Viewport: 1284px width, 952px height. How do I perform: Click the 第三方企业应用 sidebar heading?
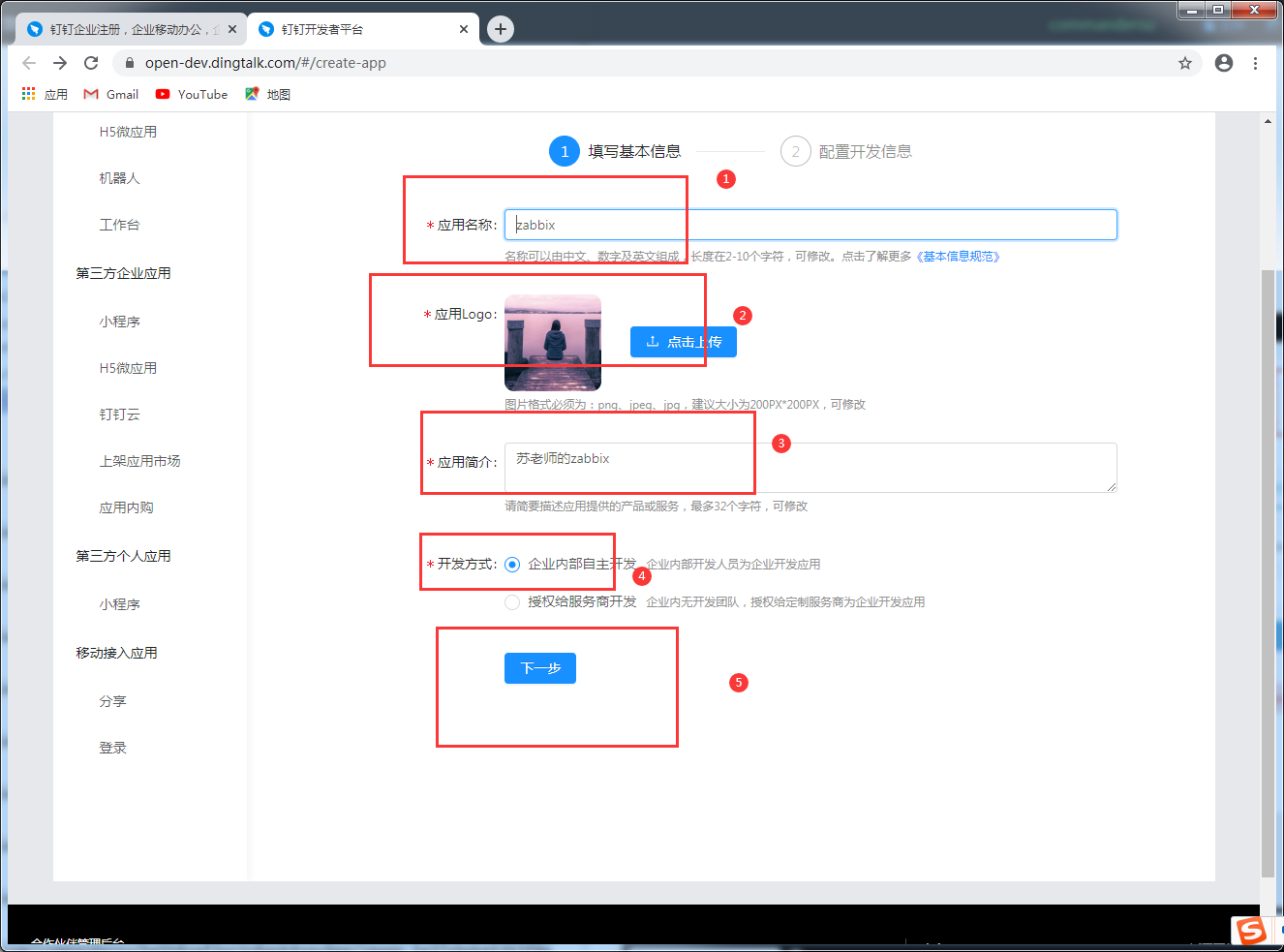tap(123, 273)
